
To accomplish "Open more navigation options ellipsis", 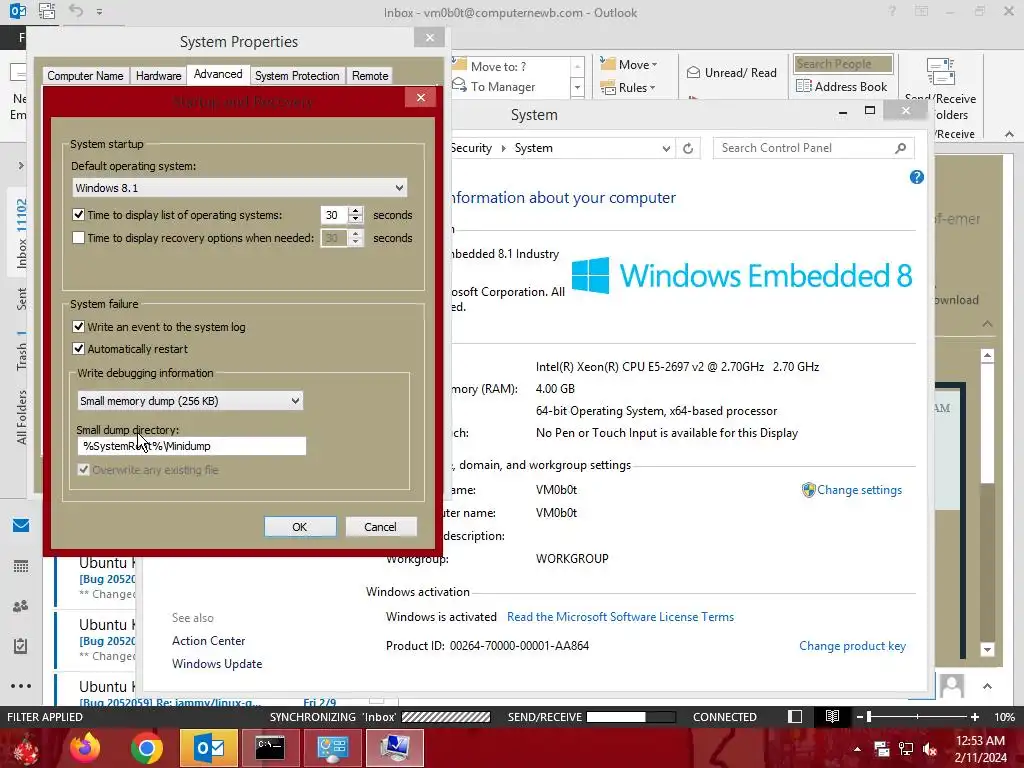I will coord(21,686).
